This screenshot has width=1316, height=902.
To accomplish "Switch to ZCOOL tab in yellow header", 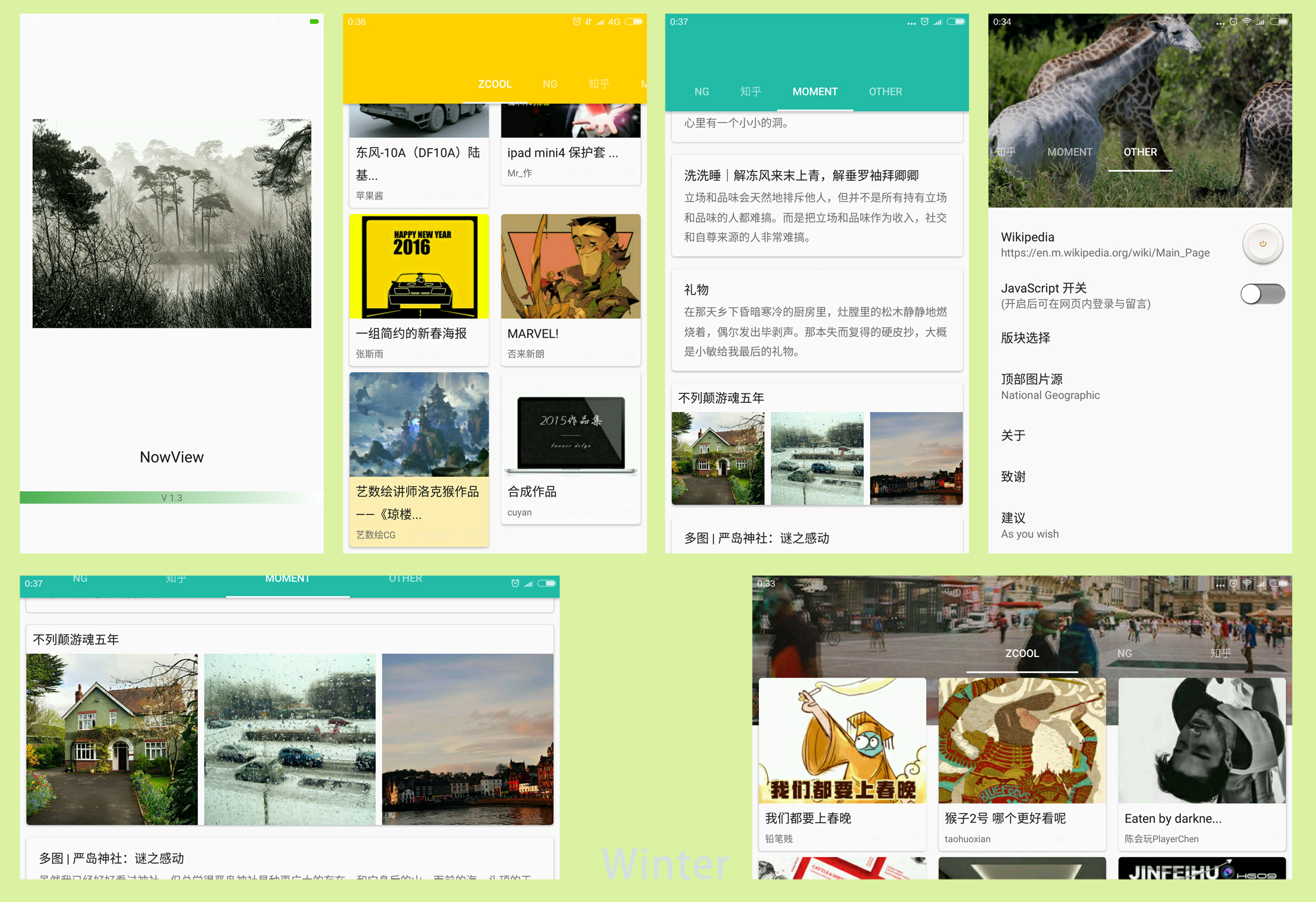I will (494, 84).
